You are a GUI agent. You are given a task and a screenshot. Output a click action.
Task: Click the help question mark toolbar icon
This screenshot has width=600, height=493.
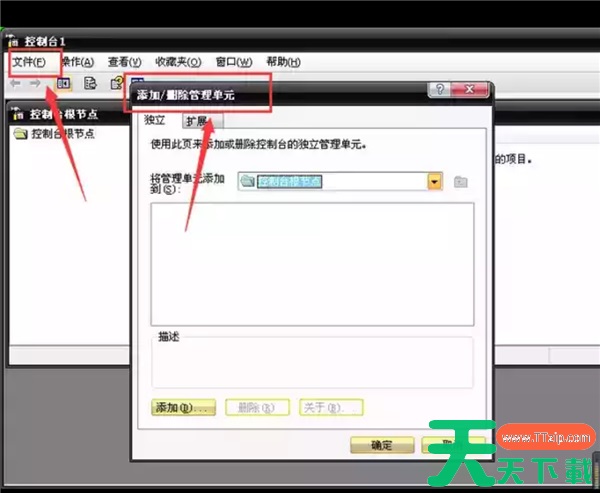(117, 83)
